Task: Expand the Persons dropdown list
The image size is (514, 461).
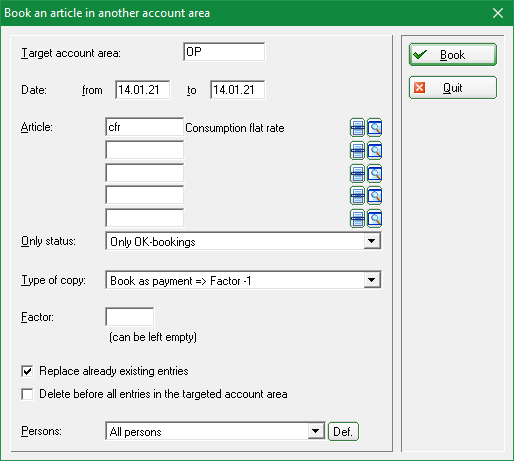Action: (x=315, y=431)
